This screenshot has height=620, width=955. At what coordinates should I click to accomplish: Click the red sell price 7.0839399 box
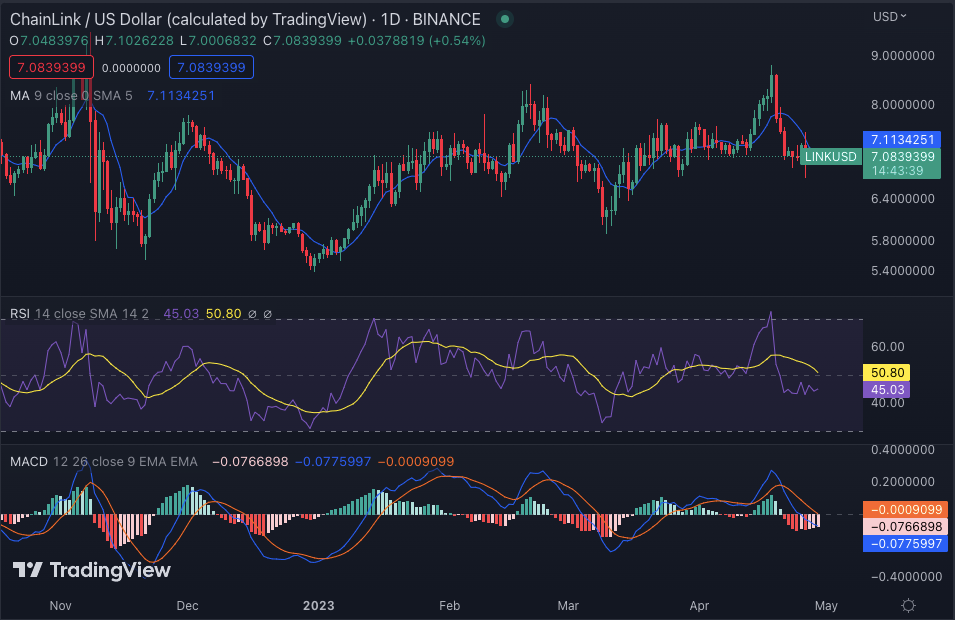[x=51, y=68]
